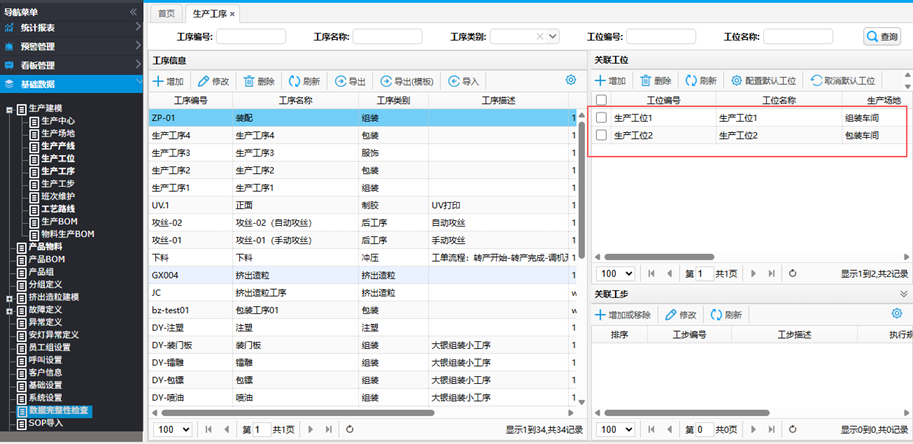Click 导出(模板) template export button
This screenshot has height=444, width=913.
pos(406,81)
